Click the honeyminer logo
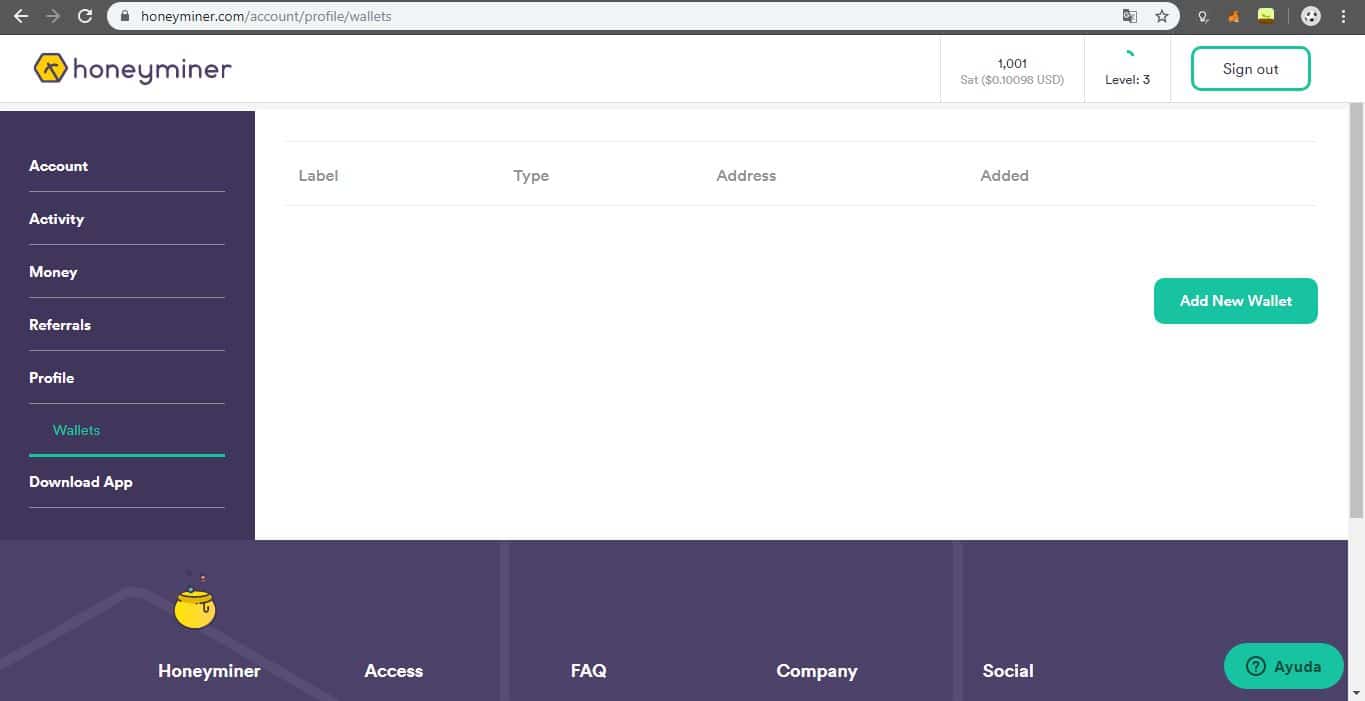The width and height of the screenshot is (1365, 701). click(x=132, y=68)
